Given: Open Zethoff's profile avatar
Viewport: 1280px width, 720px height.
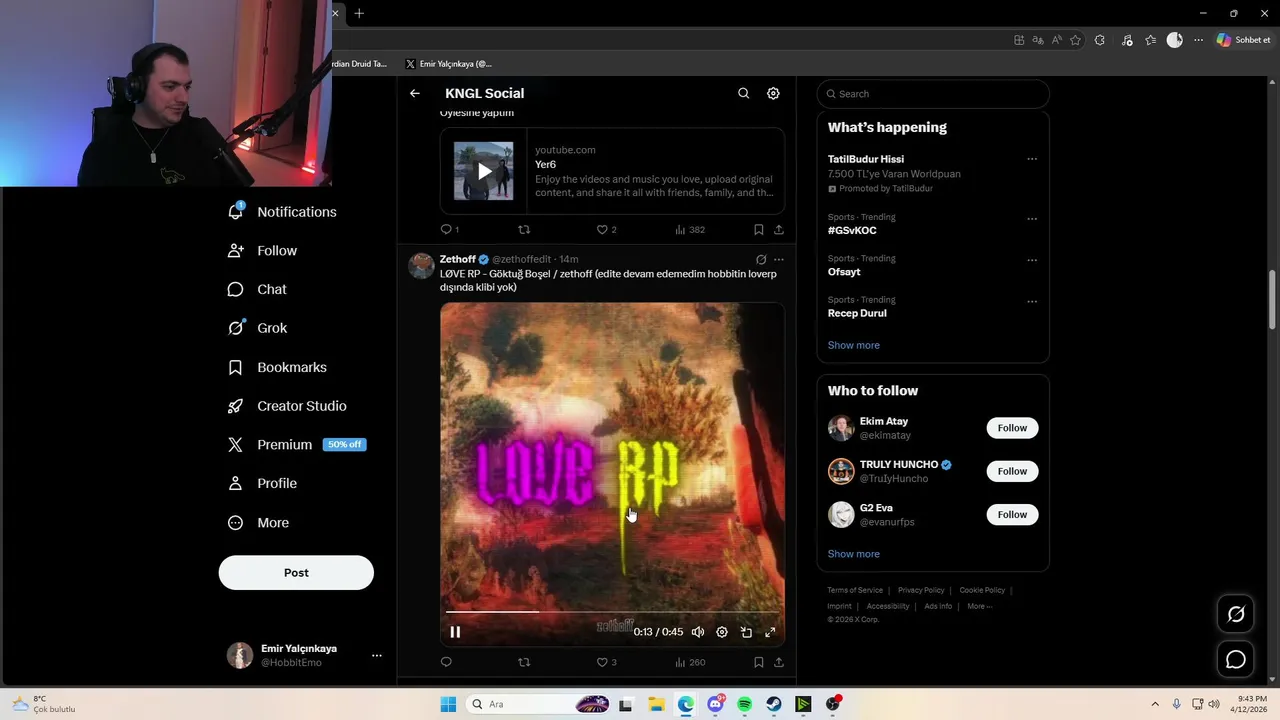Looking at the screenshot, I should click(421, 265).
